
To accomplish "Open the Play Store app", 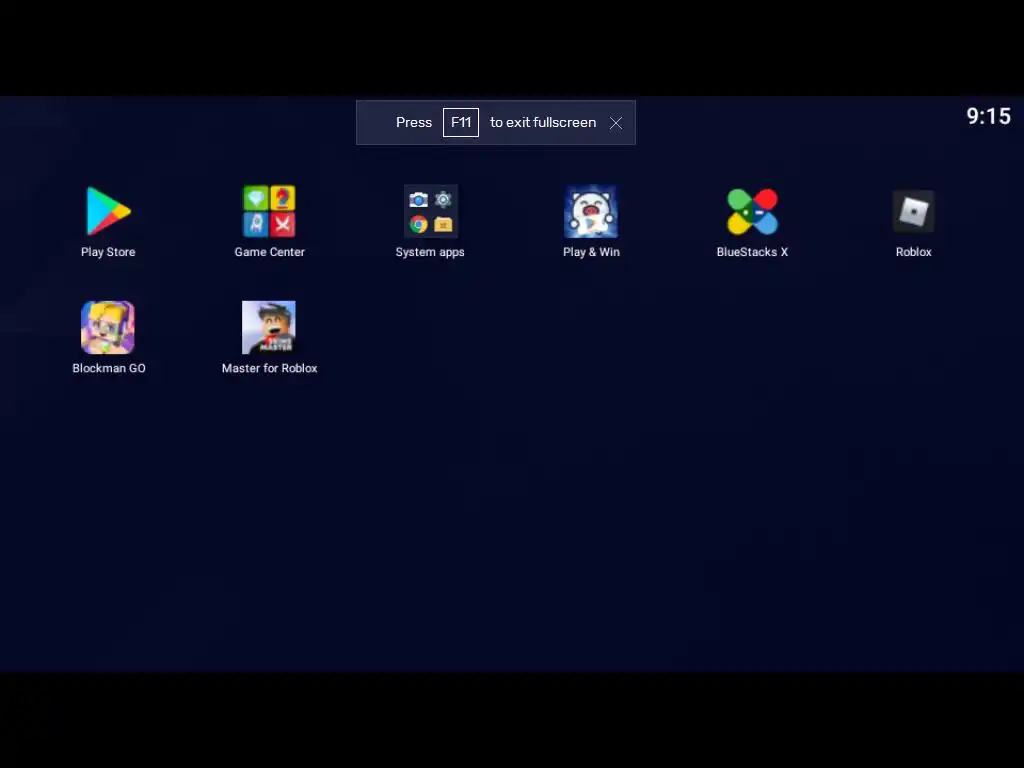I will (108, 211).
